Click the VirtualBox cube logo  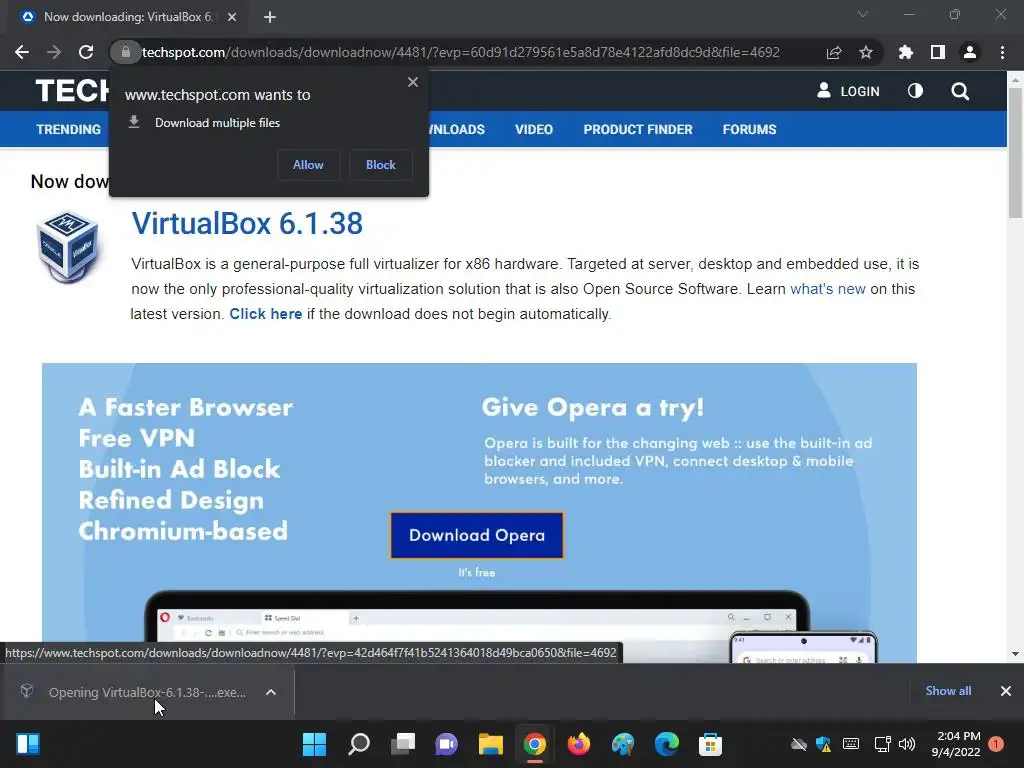click(x=68, y=246)
